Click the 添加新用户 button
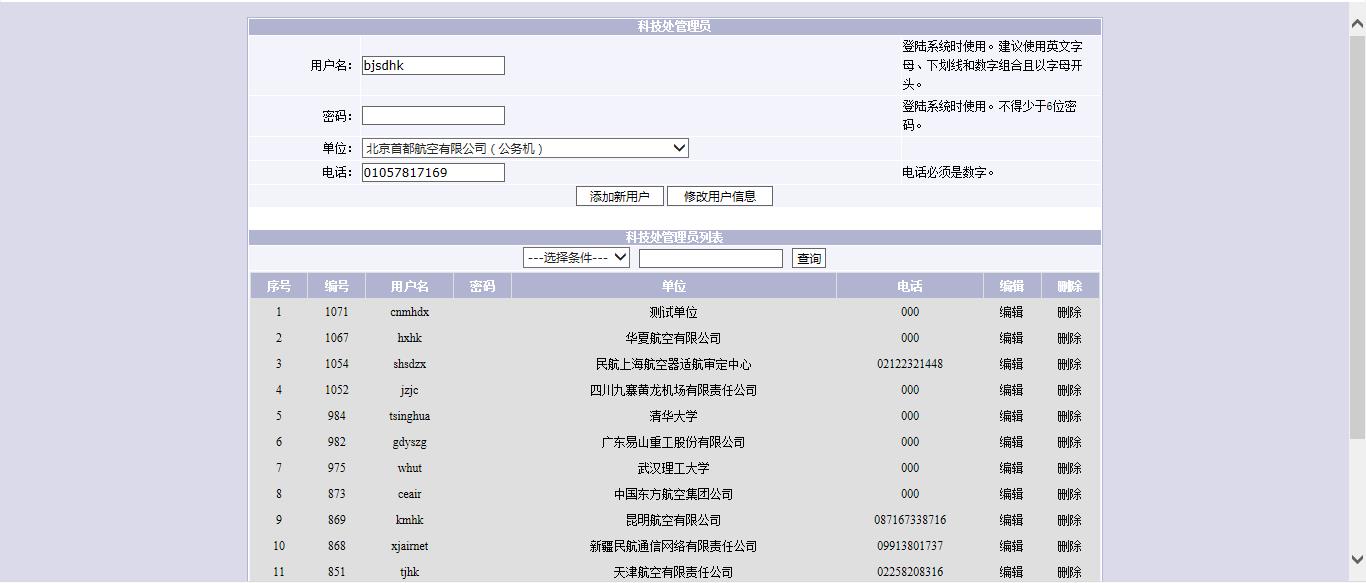1366x583 pixels. click(620, 196)
